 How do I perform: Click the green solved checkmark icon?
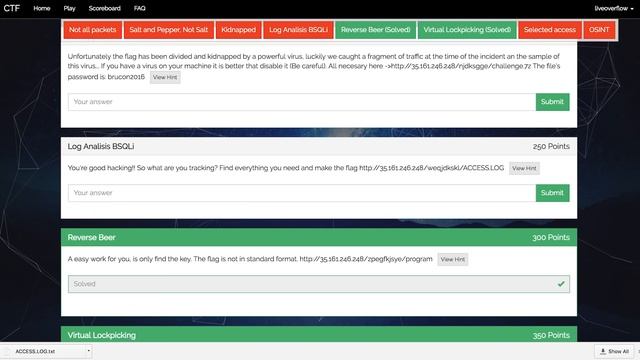pos(561,284)
